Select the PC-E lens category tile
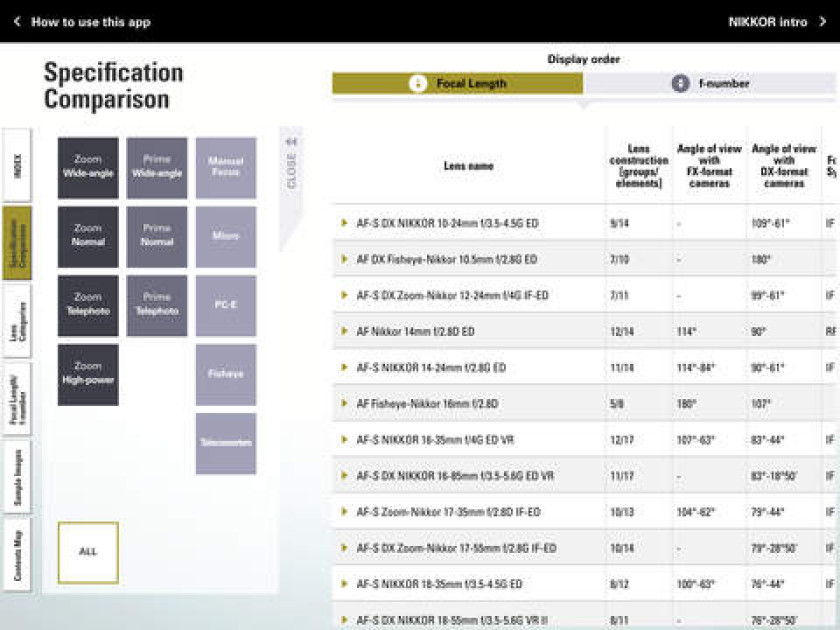The width and height of the screenshot is (840, 630). tap(226, 306)
